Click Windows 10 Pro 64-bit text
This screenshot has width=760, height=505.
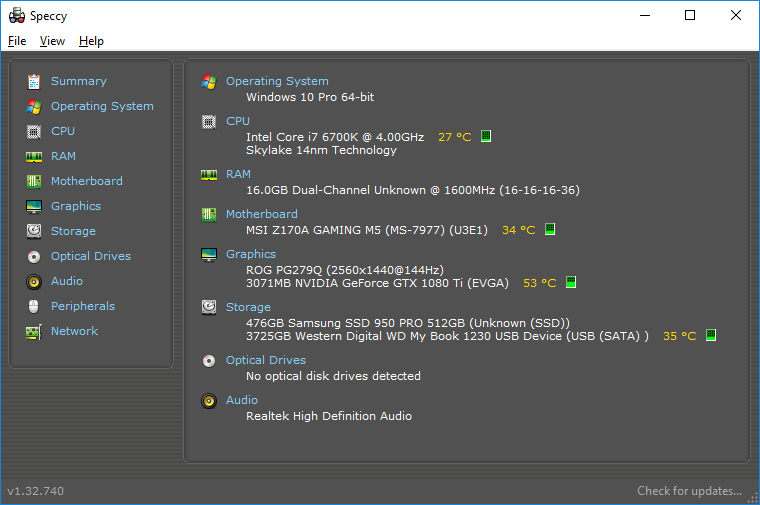[x=310, y=97]
